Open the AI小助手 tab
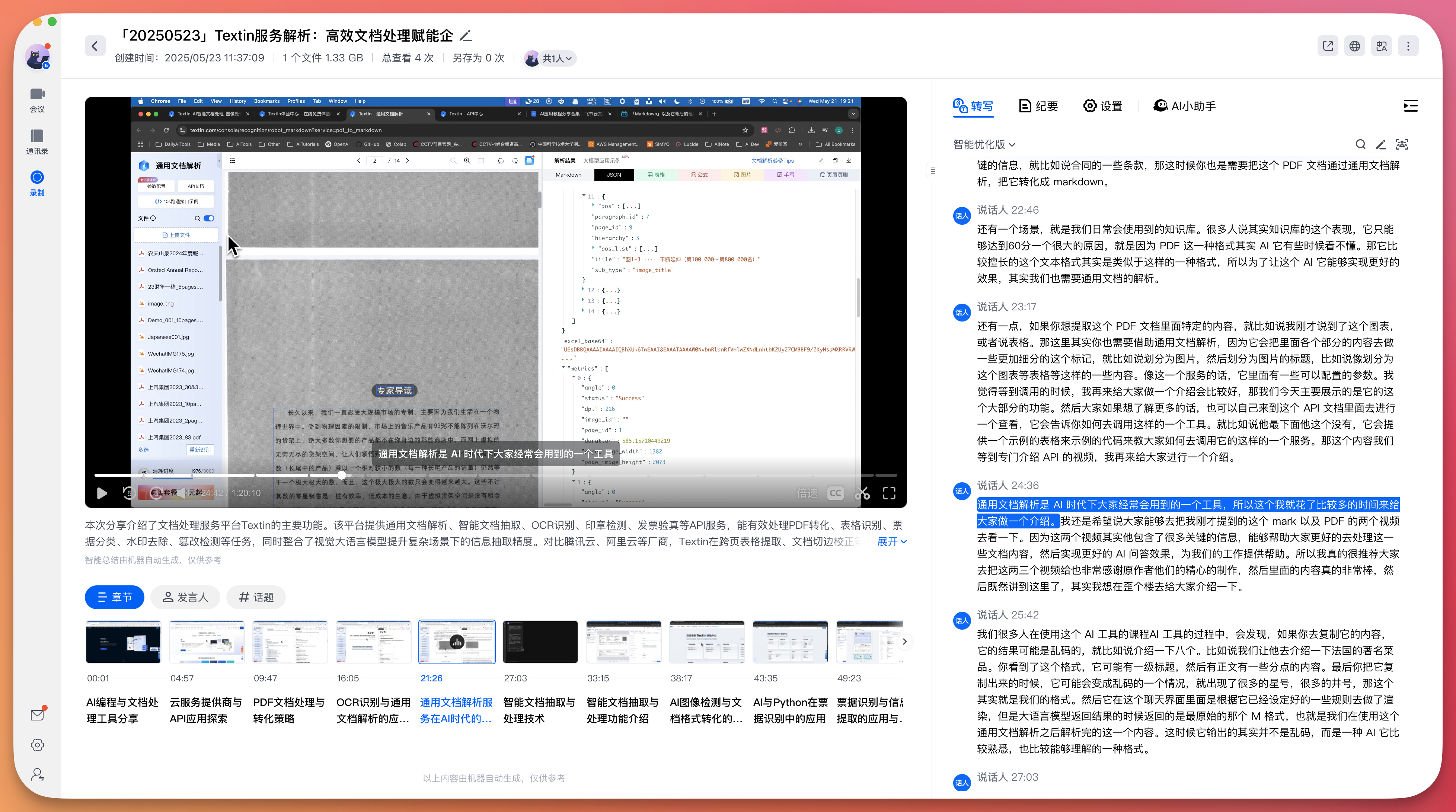Image resolution: width=1456 pixels, height=812 pixels. tap(1184, 106)
